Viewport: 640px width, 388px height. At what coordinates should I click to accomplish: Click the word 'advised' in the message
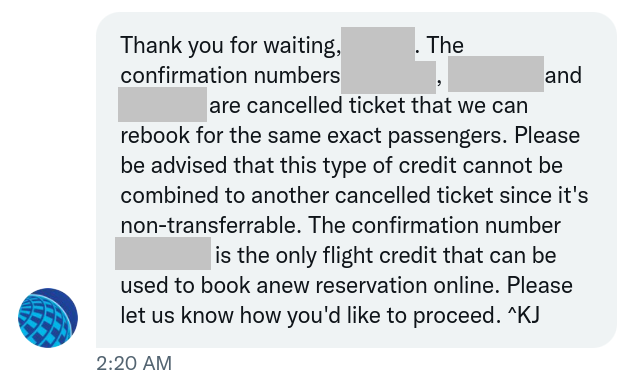point(189,165)
